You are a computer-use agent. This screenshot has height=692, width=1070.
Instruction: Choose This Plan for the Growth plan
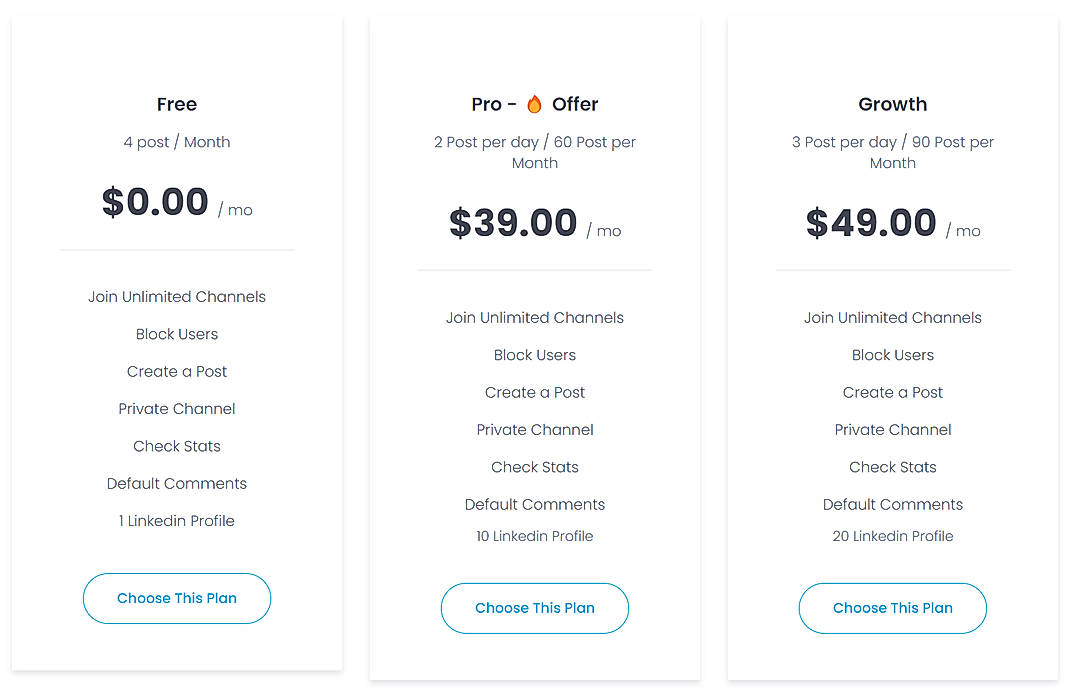pyautogui.click(x=892, y=608)
